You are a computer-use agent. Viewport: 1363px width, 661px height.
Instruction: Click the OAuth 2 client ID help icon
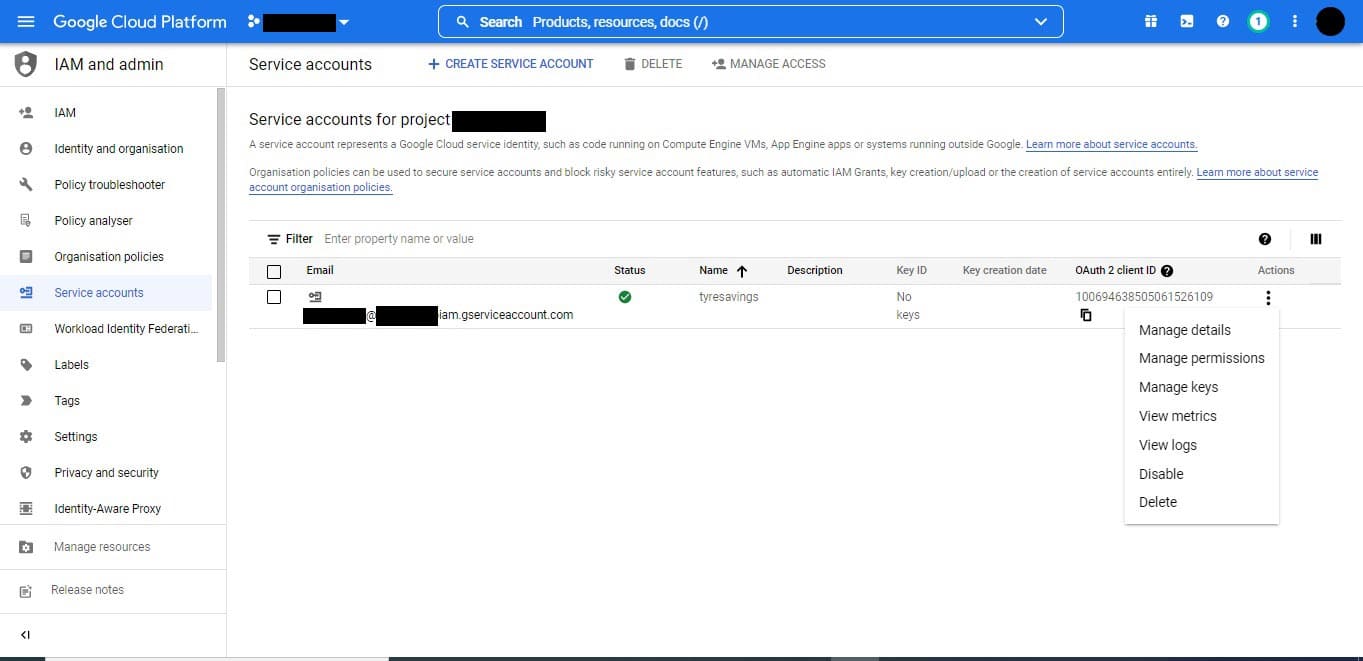(1167, 271)
